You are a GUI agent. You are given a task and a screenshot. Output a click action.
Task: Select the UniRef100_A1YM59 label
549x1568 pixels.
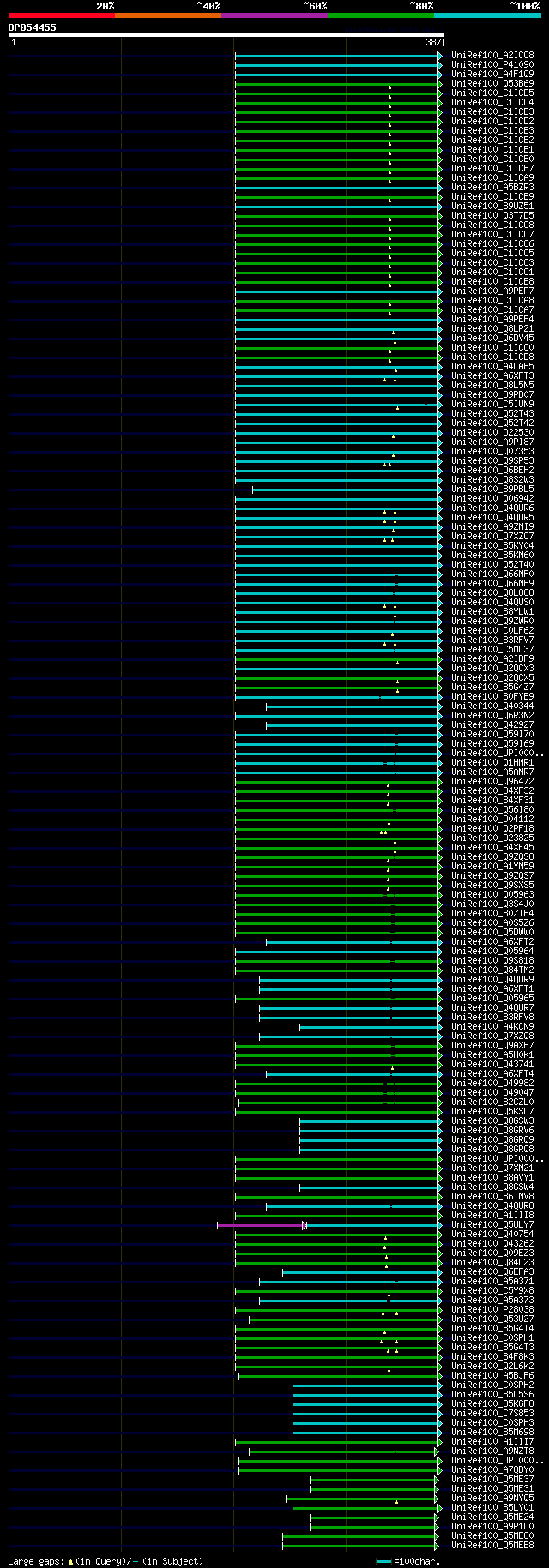click(x=492, y=867)
